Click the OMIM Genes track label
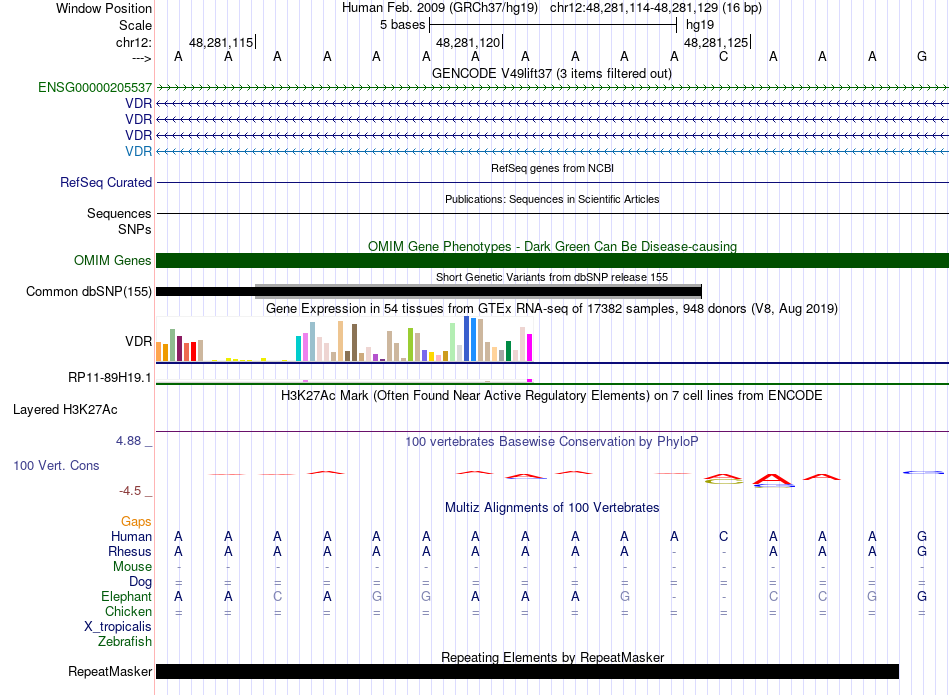 pos(112,260)
